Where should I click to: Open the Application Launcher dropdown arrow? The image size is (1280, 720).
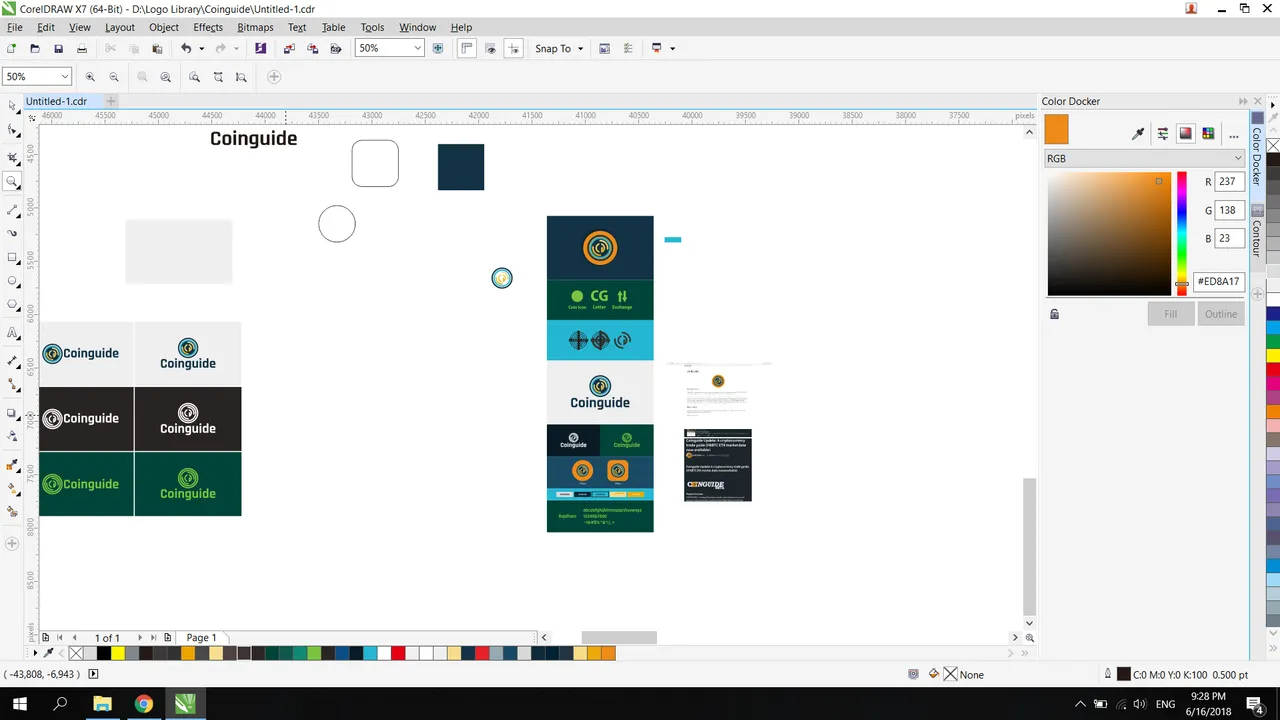672,48
